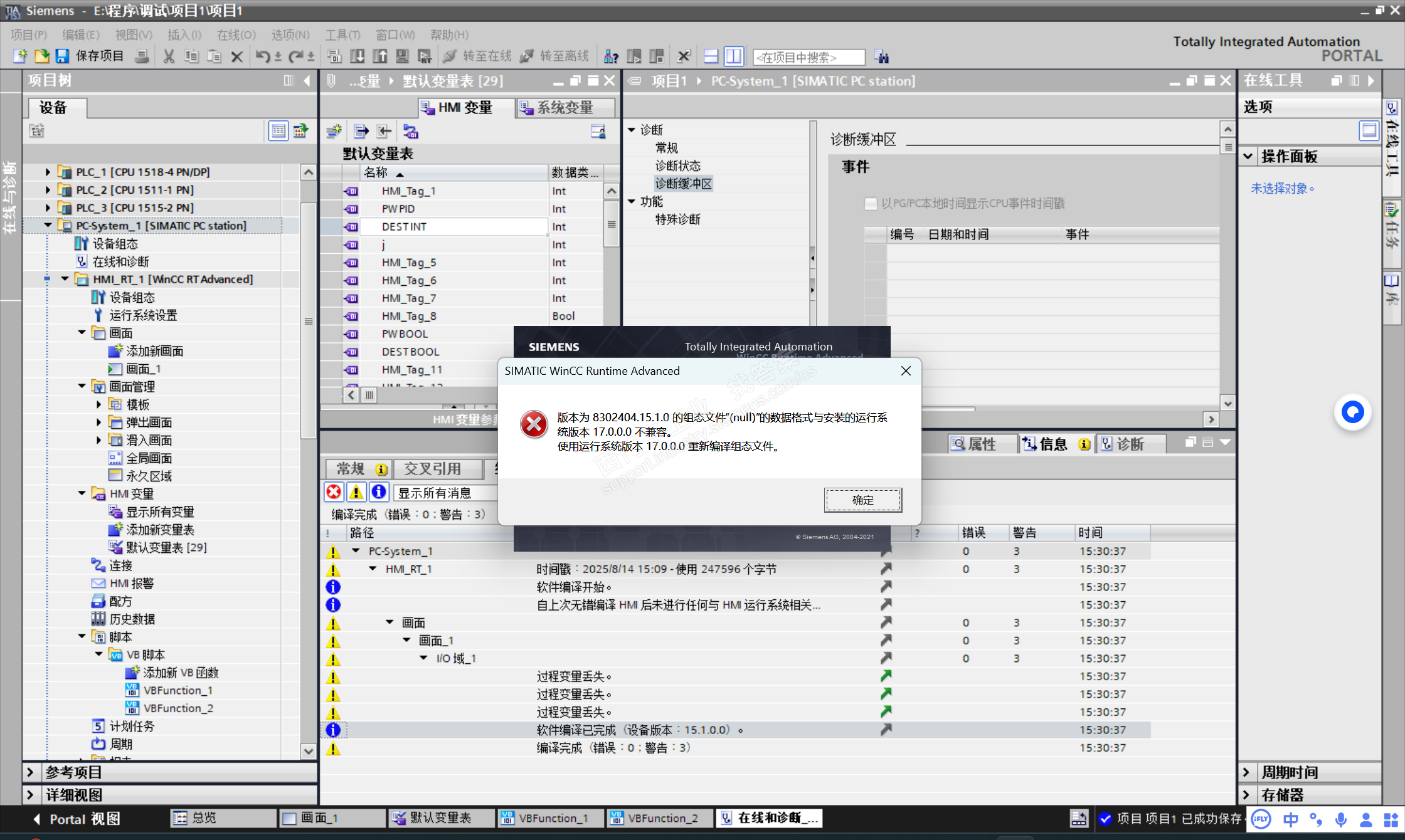Click the blue chat assistant bubble
Viewport: 1405px width, 840px height.
pyautogui.click(x=1352, y=412)
